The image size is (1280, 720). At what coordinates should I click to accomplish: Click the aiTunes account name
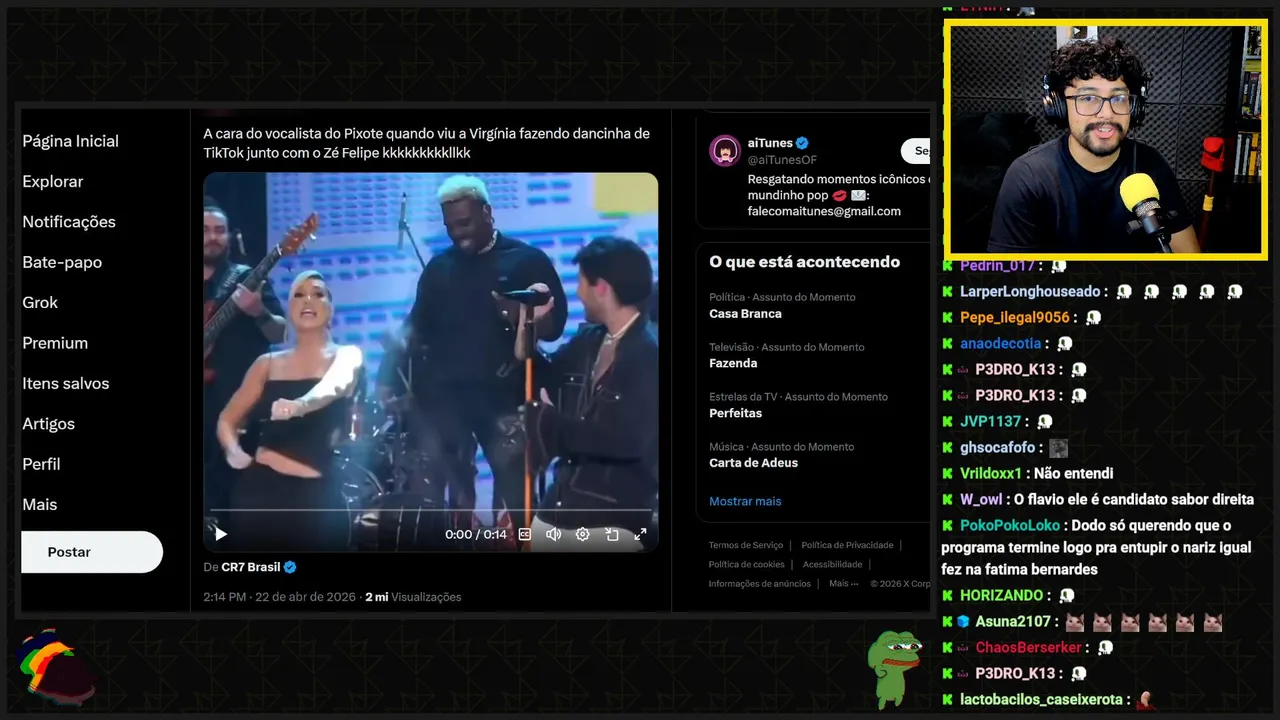[770, 143]
